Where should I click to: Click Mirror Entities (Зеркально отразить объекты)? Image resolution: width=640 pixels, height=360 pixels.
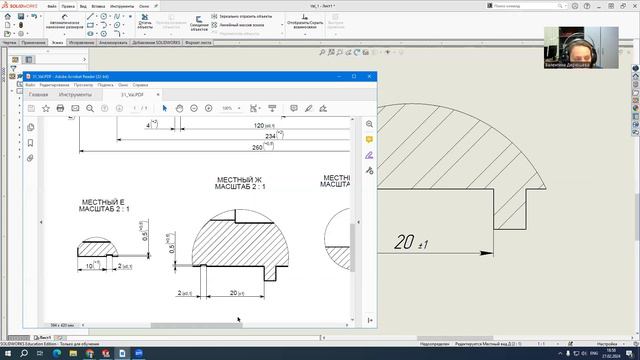tap(242, 16)
